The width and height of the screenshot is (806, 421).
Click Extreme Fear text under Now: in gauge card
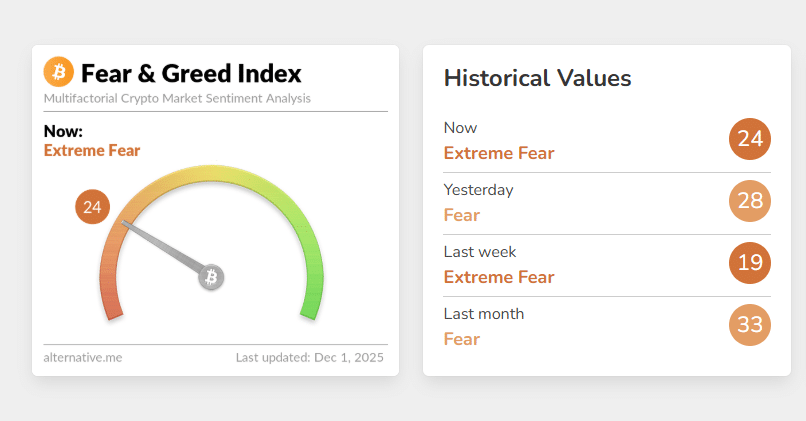point(92,151)
